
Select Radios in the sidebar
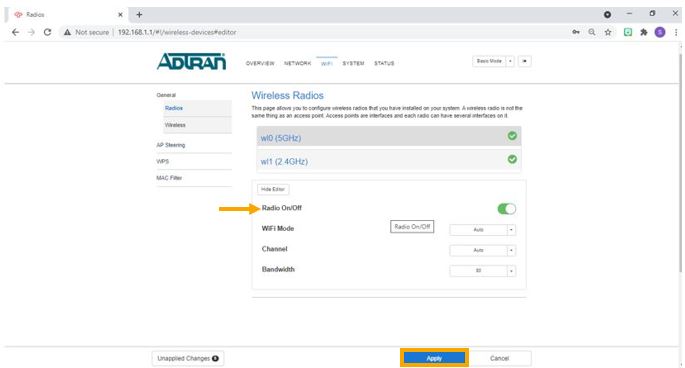197,108
